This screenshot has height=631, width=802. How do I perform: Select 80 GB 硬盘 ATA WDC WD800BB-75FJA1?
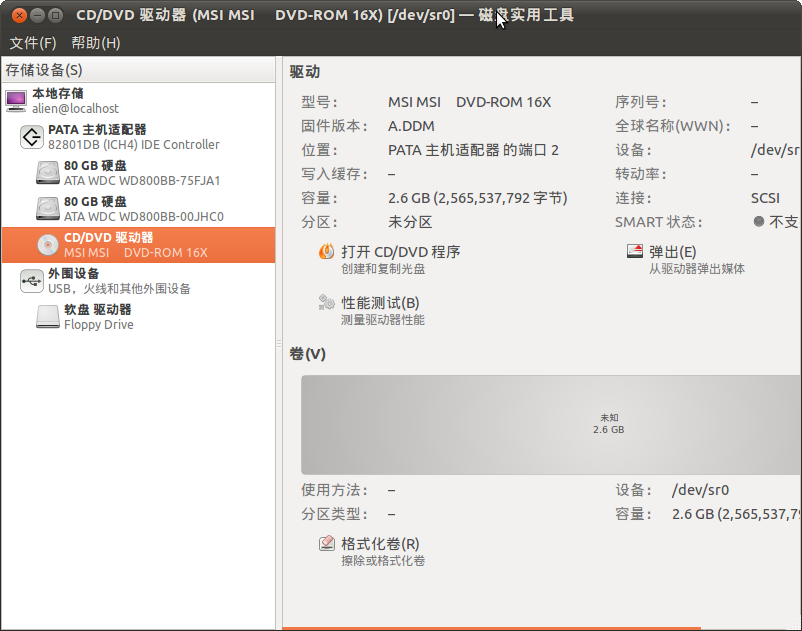click(x=138, y=173)
